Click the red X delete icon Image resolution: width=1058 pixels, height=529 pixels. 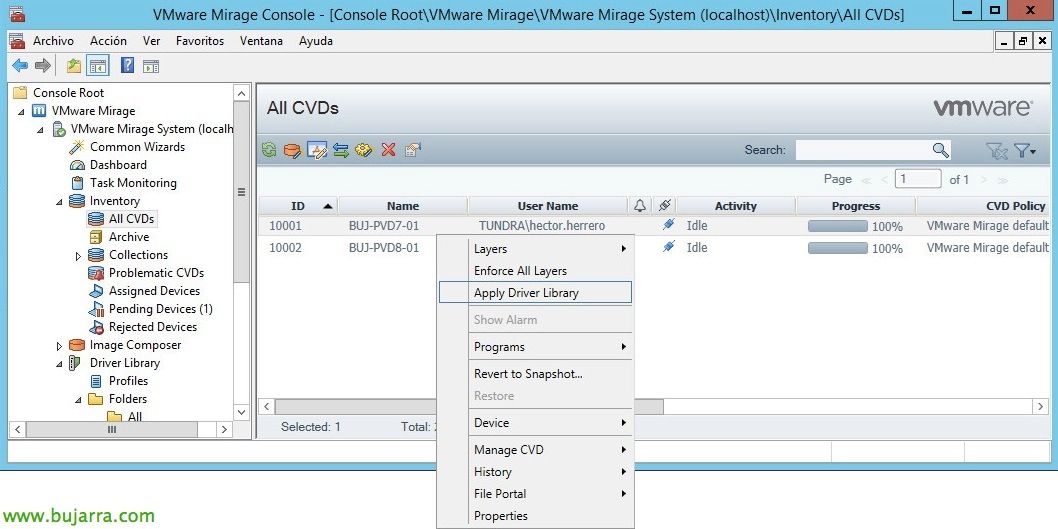click(388, 150)
